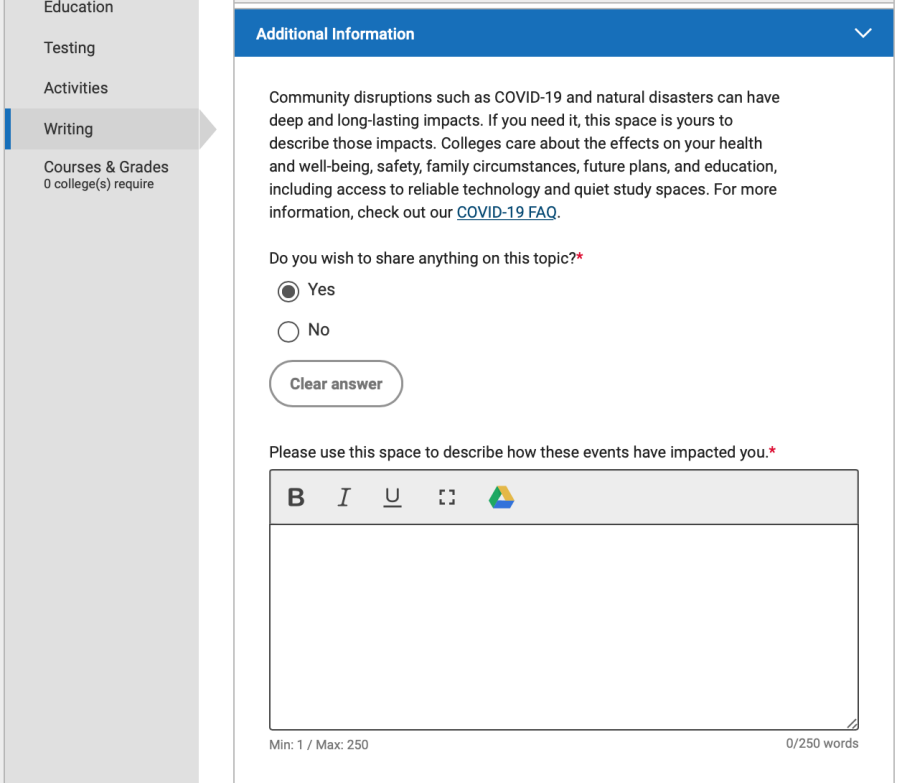Image resolution: width=897 pixels, height=784 pixels.
Task: Open the COVID-19 FAQ link
Action: tap(506, 212)
